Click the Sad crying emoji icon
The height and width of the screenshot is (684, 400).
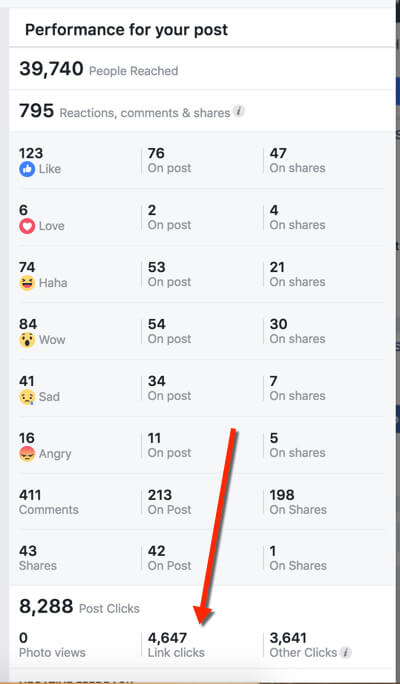pyautogui.click(x=27, y=397)
